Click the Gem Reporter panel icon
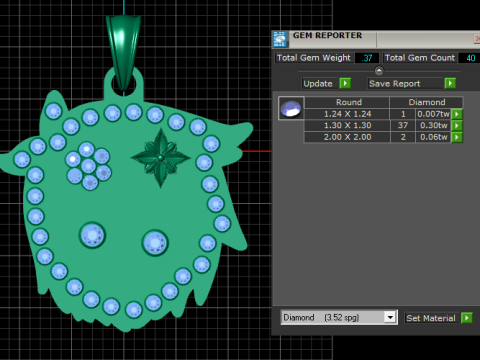The width and height of the screenshot is (480, 360). 280,39
